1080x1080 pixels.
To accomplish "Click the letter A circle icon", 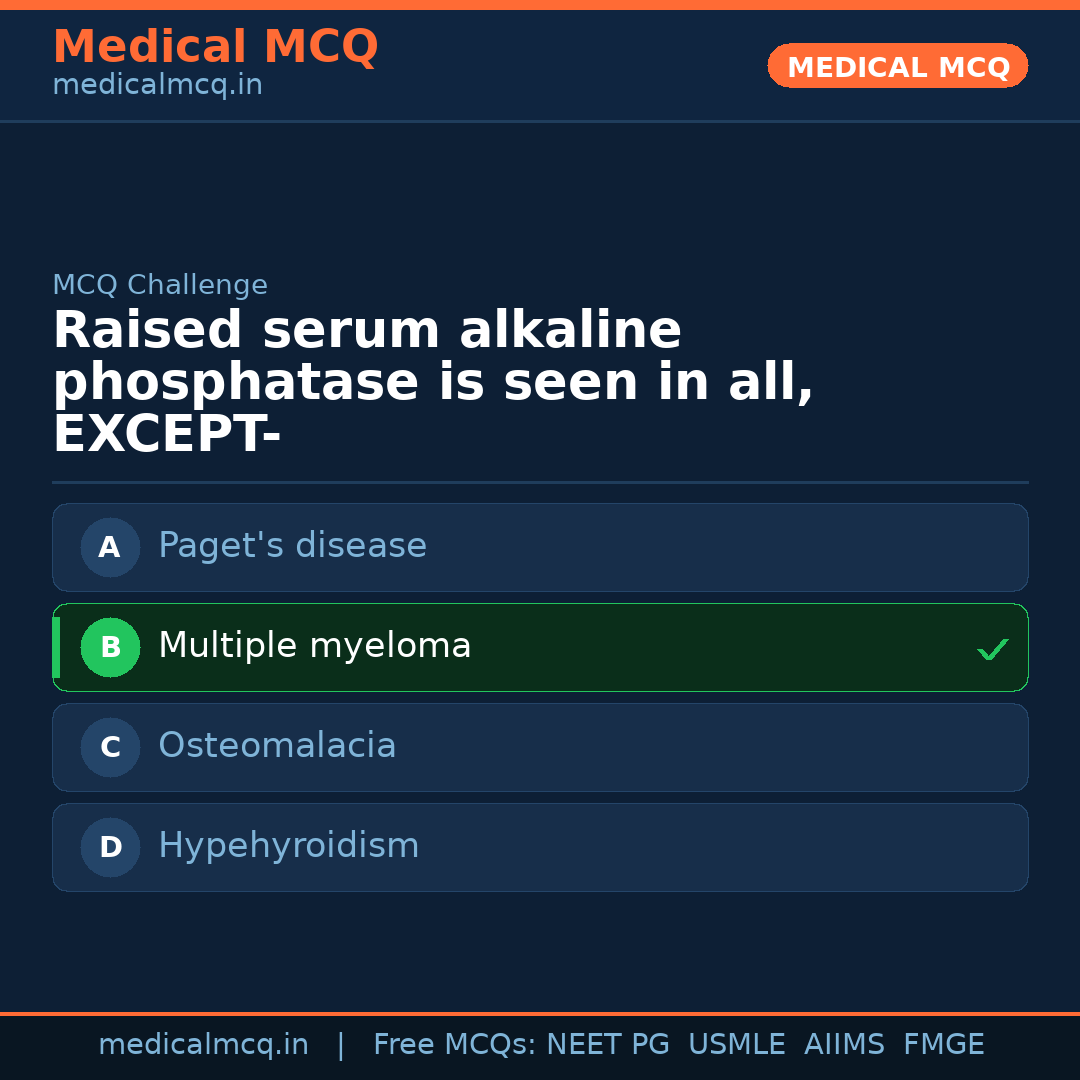I will click(x=110, y=547).
